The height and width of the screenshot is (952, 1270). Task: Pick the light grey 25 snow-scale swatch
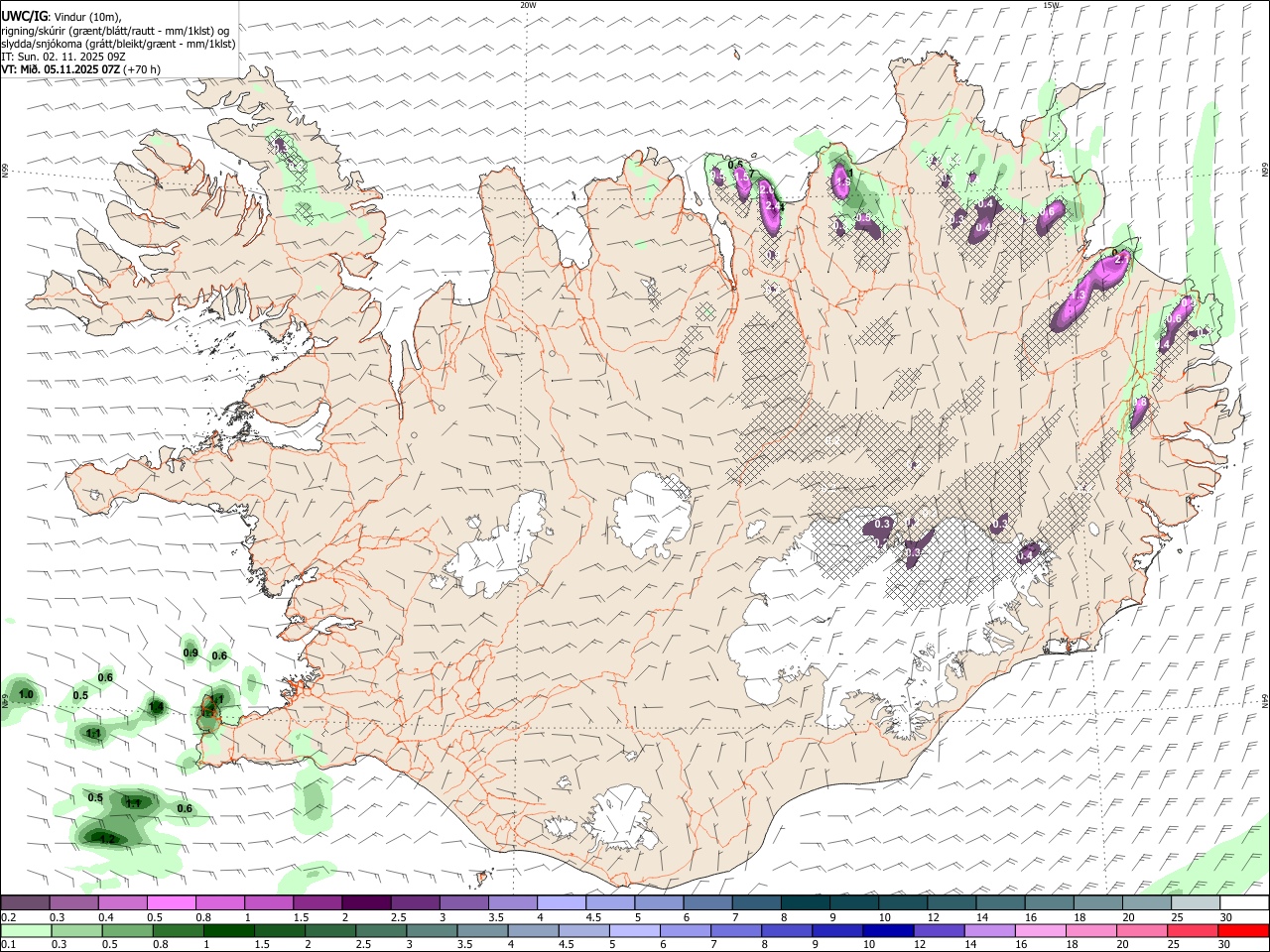pyautogui.click(x=1197, y=902)
